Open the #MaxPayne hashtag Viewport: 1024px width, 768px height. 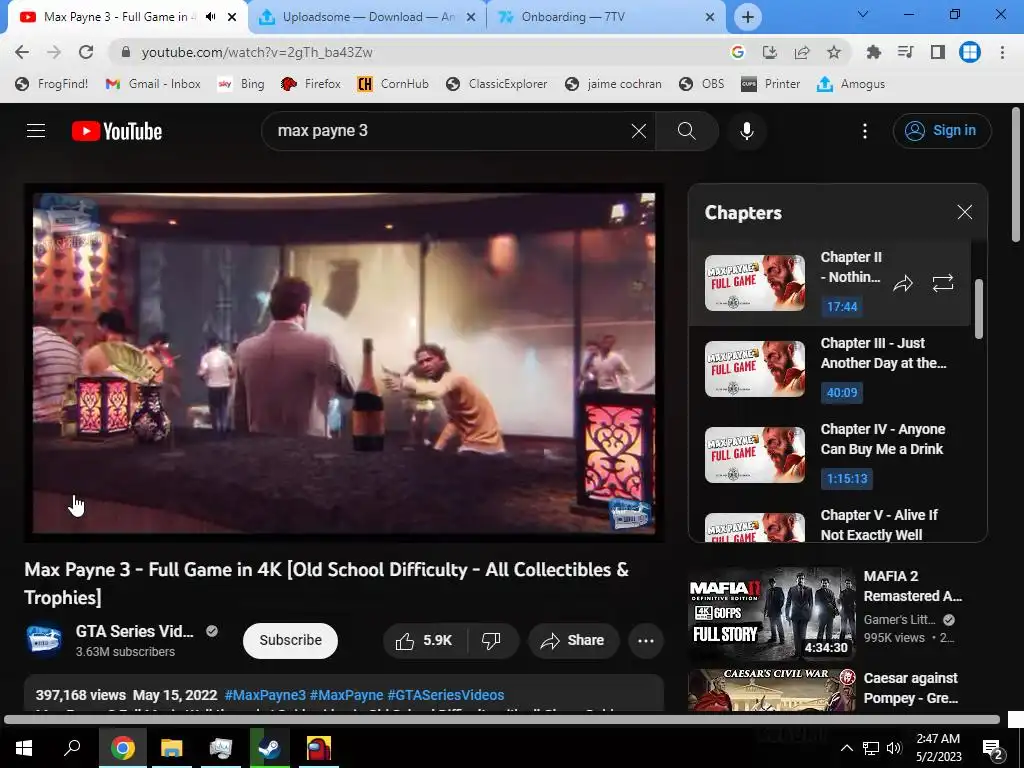coord(346,695)
